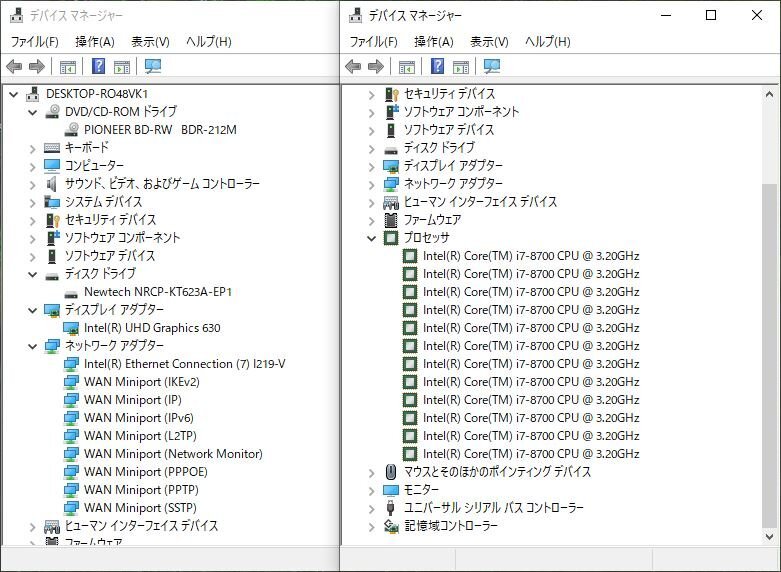Viewport: 781px width, 572px height.
Task: Select WAN Miniport (Network Monitor) text
Action: [x=173, y=454]
